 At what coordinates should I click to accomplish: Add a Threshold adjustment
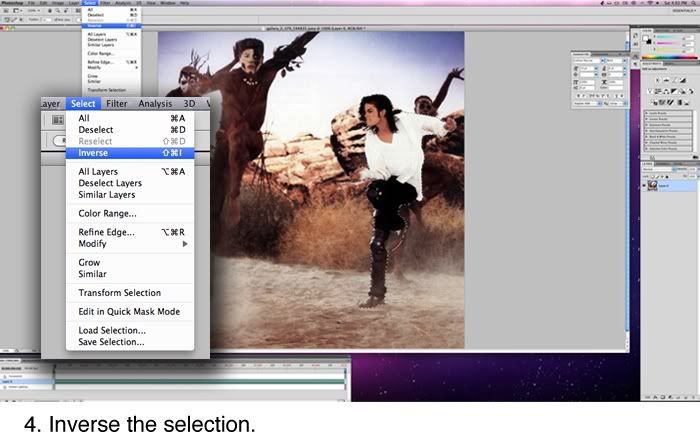[671, 103]
